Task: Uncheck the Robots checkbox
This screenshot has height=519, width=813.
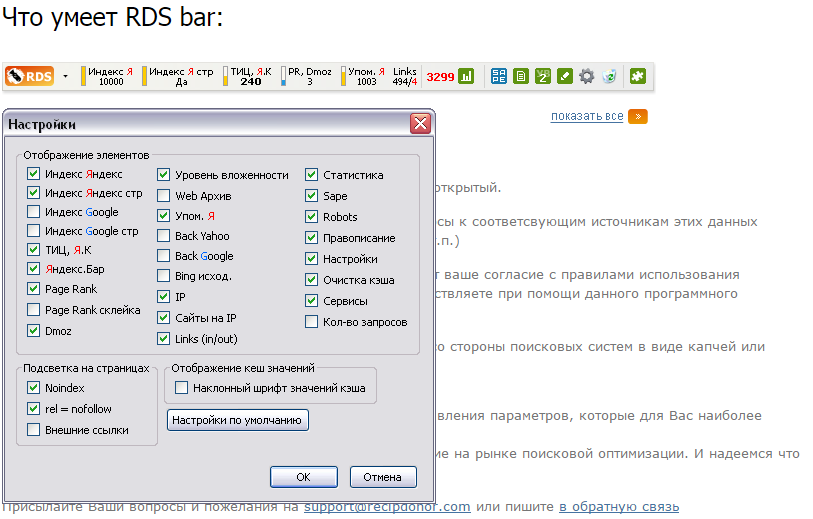Action: point(311,216)
